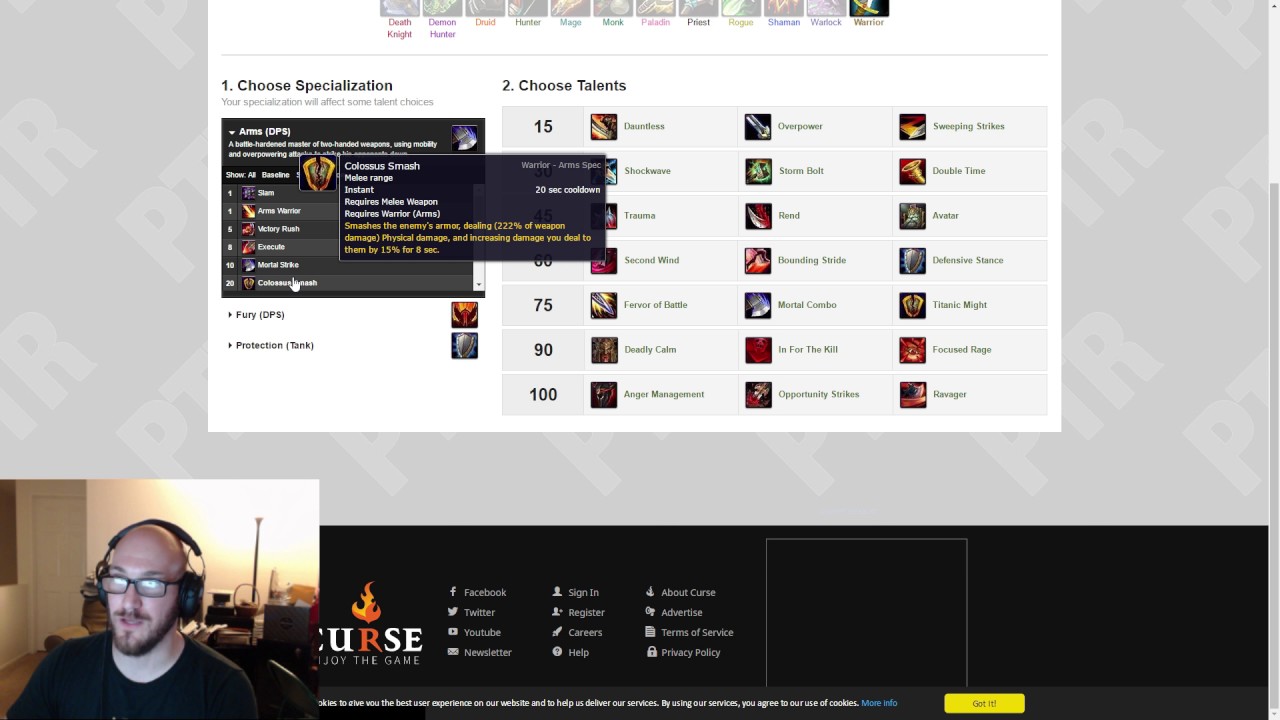Select the Storm Bolt talent icon

[758, 171]
